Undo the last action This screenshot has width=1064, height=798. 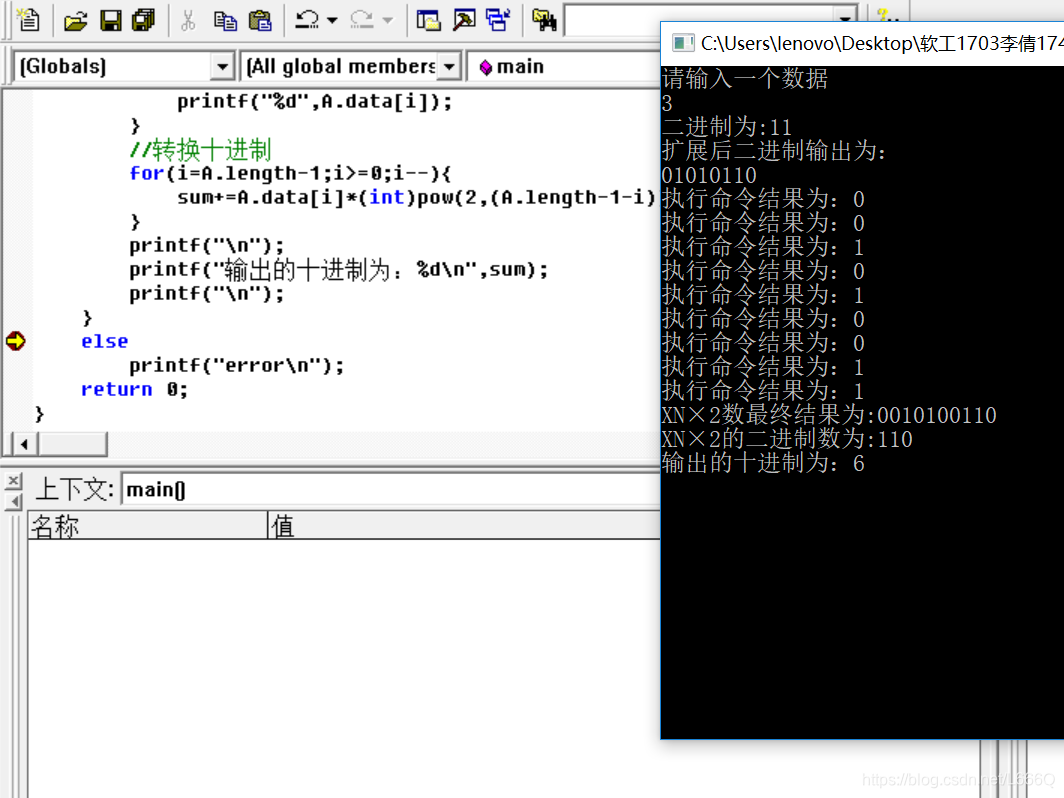click(x=307, y=20)
